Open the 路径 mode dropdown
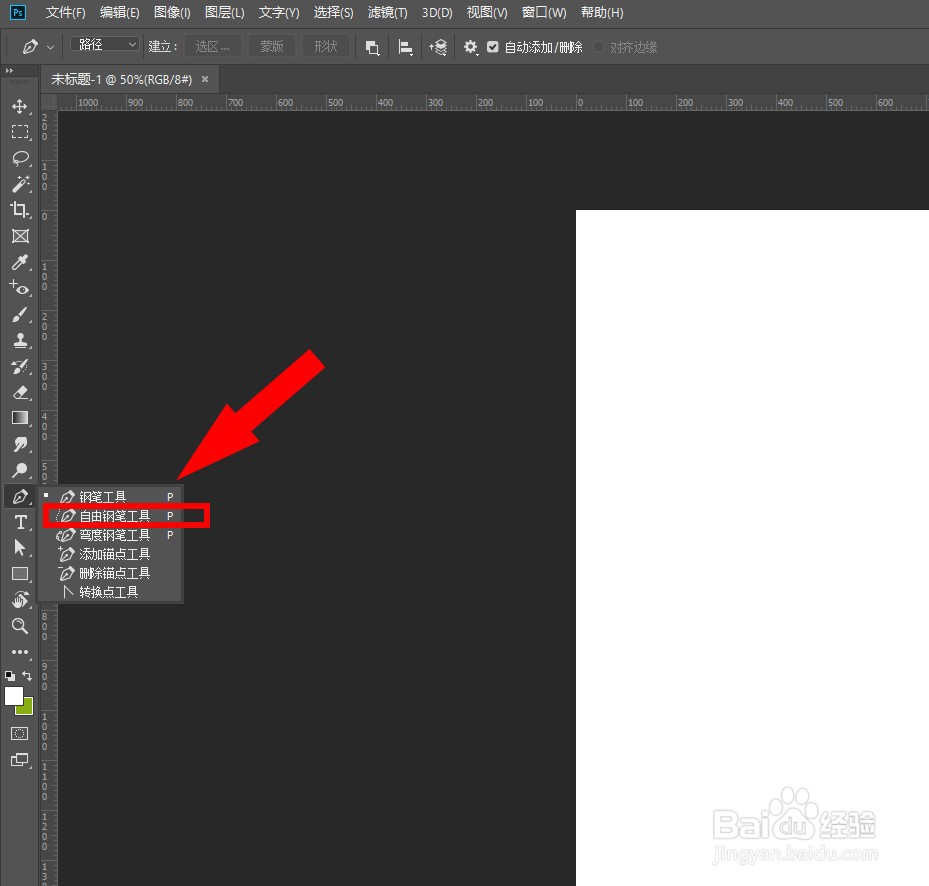The width and height of the screenshot is (929, 886). point(105,44)
